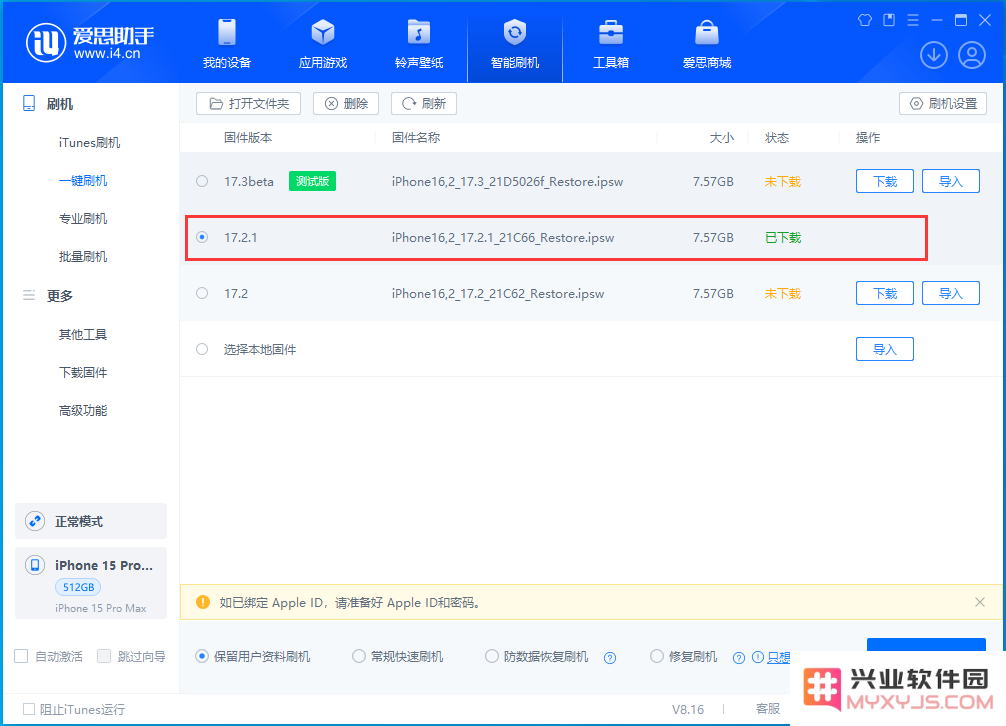
Task: Import a local firmware via 选择本地固件 row
Action: 885,349
